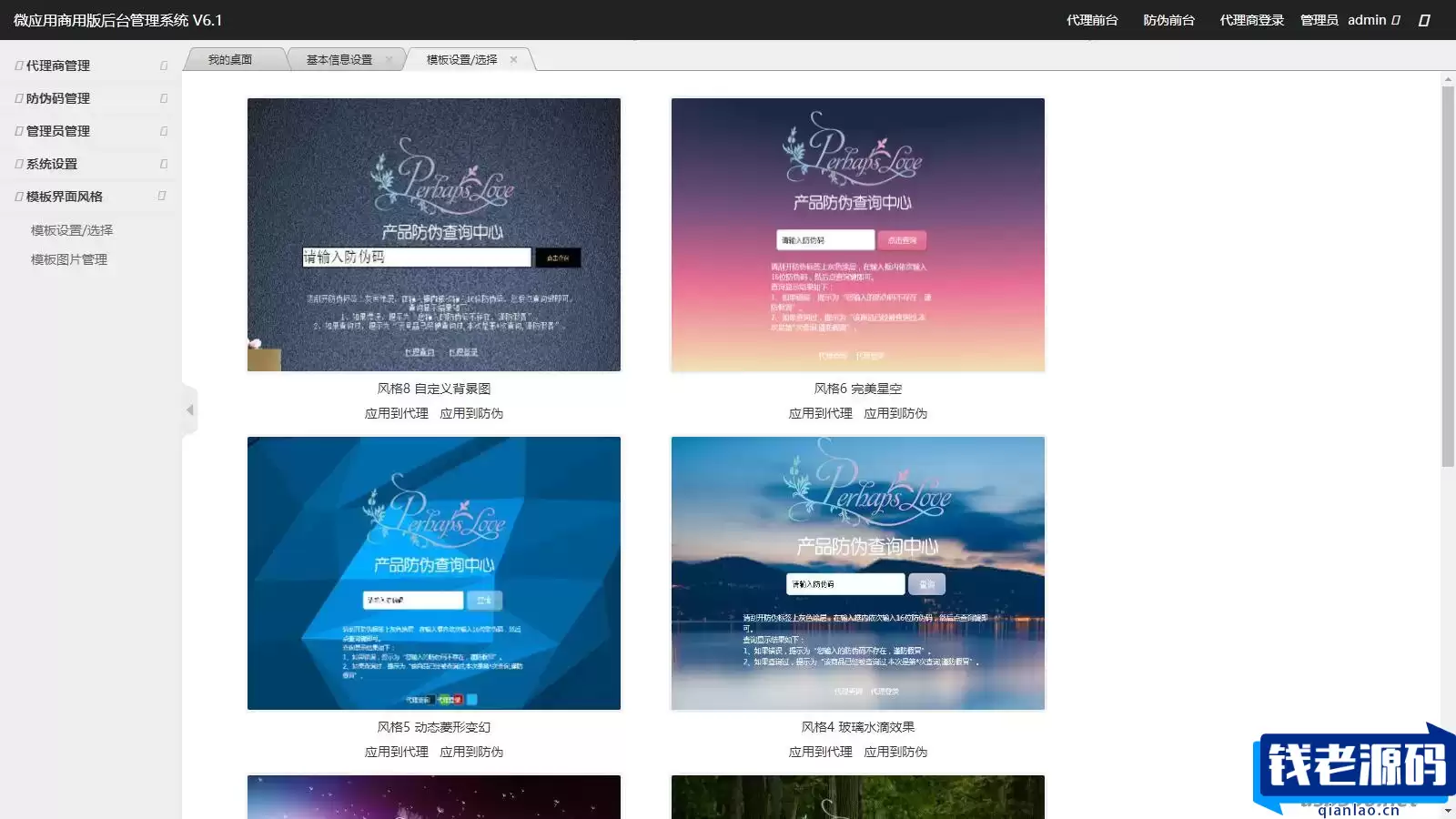Apply 风格5 动态菱形变幻 to 防伪

[471, 752]
